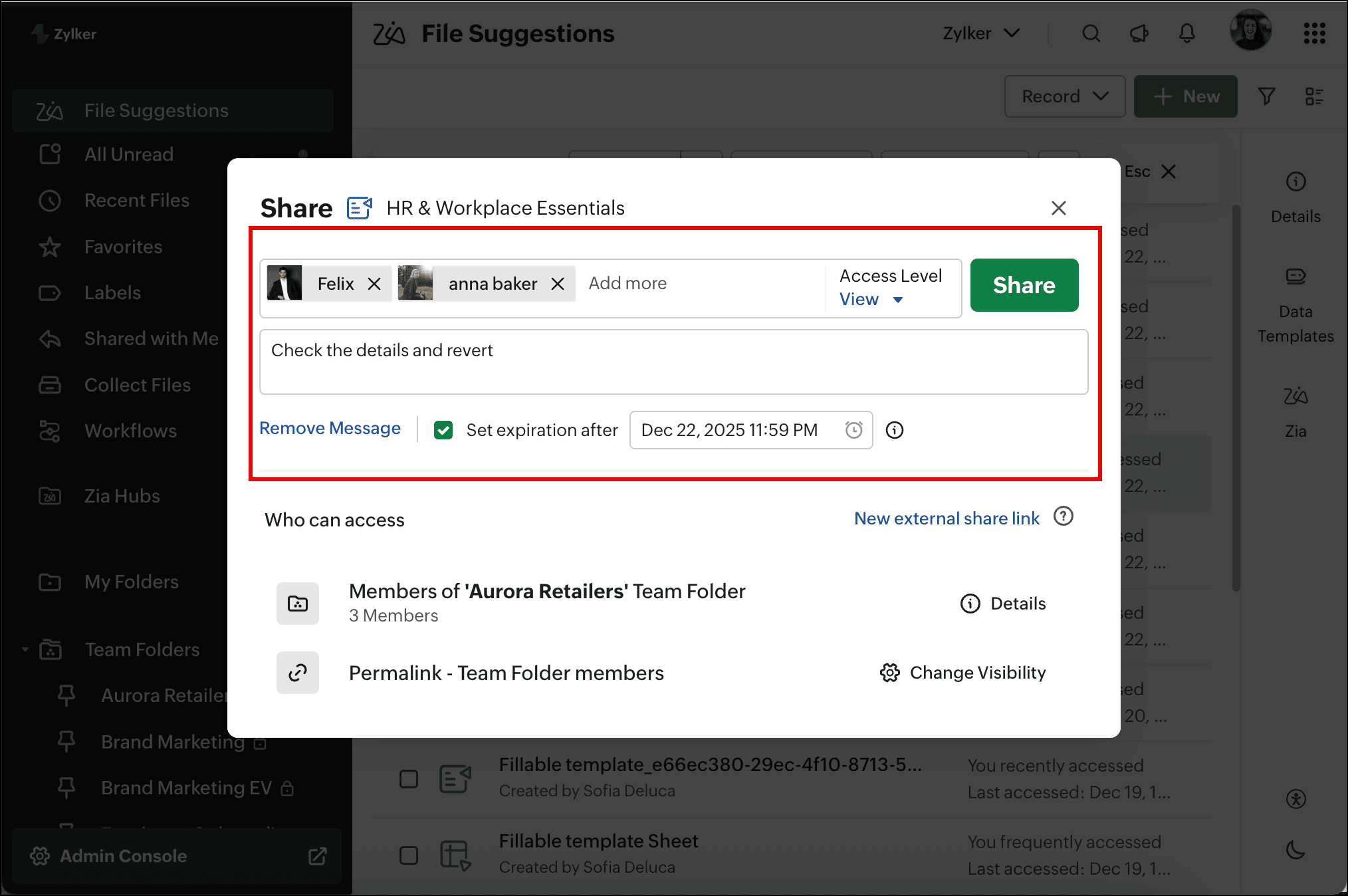Select the Fillable template_e66ec380 file checkbox
The image size is (1348, 896).
click(x=409, y=778)
